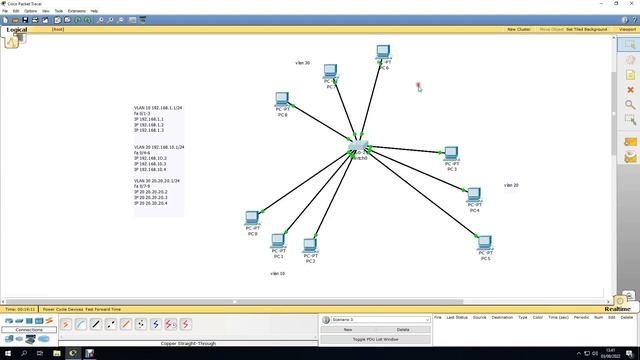Select the Wireless Devices category icon
This screenshot has width=640, height=360.
coord(39,321)
